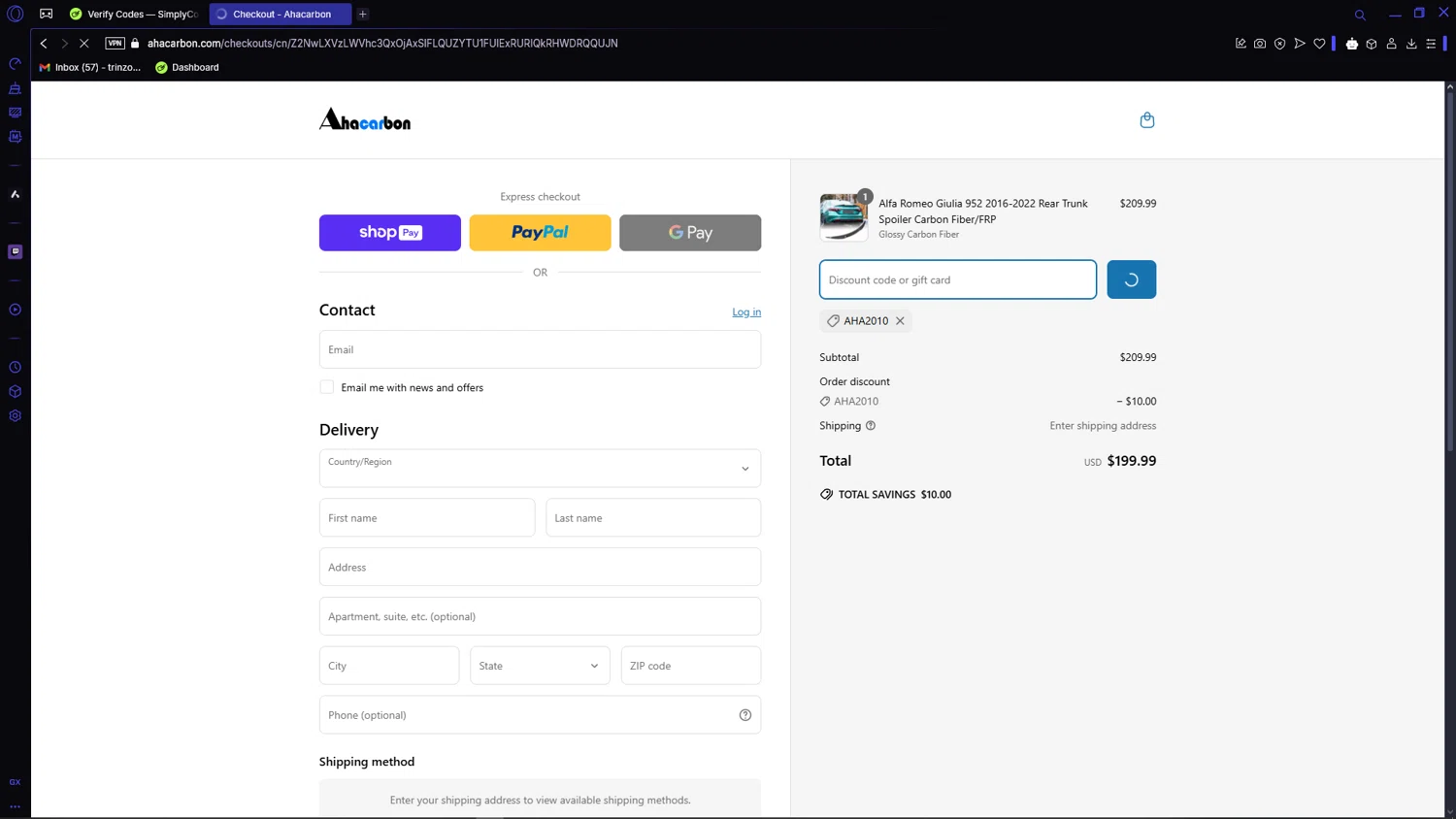Open the pinboard edit icon in toolbar
This screenshot has width=1456, height=819.
(1241, 44)
